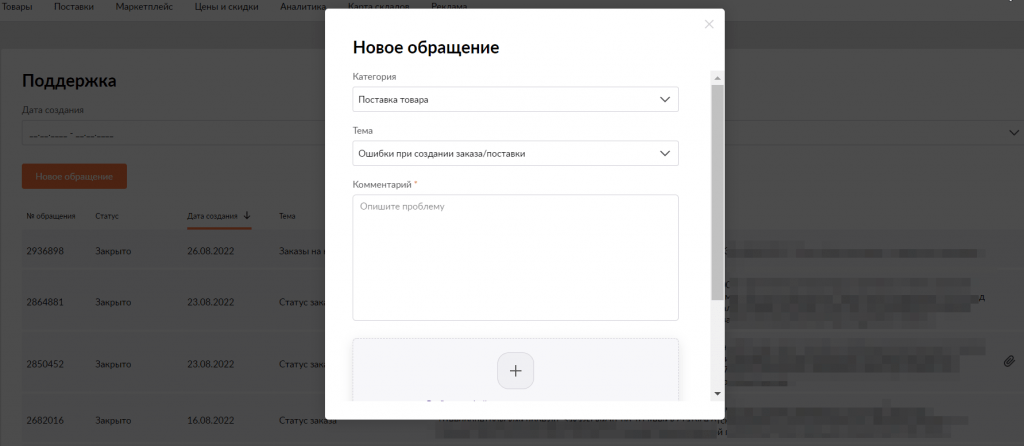Focus the Комментарий text area
This screenshot has width=1024, height=446.
click(515, 257)
